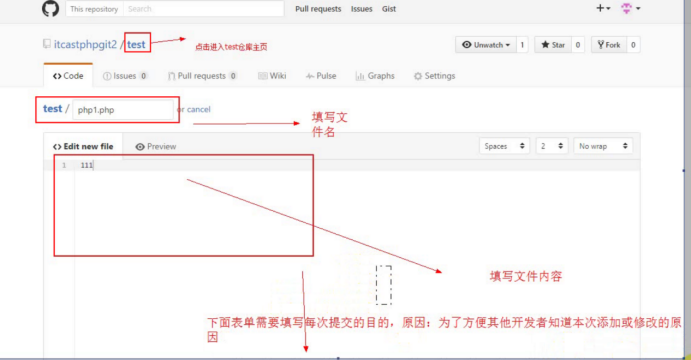691x360 pixels.
Task: Star the repository
Action: coord(553,45)
